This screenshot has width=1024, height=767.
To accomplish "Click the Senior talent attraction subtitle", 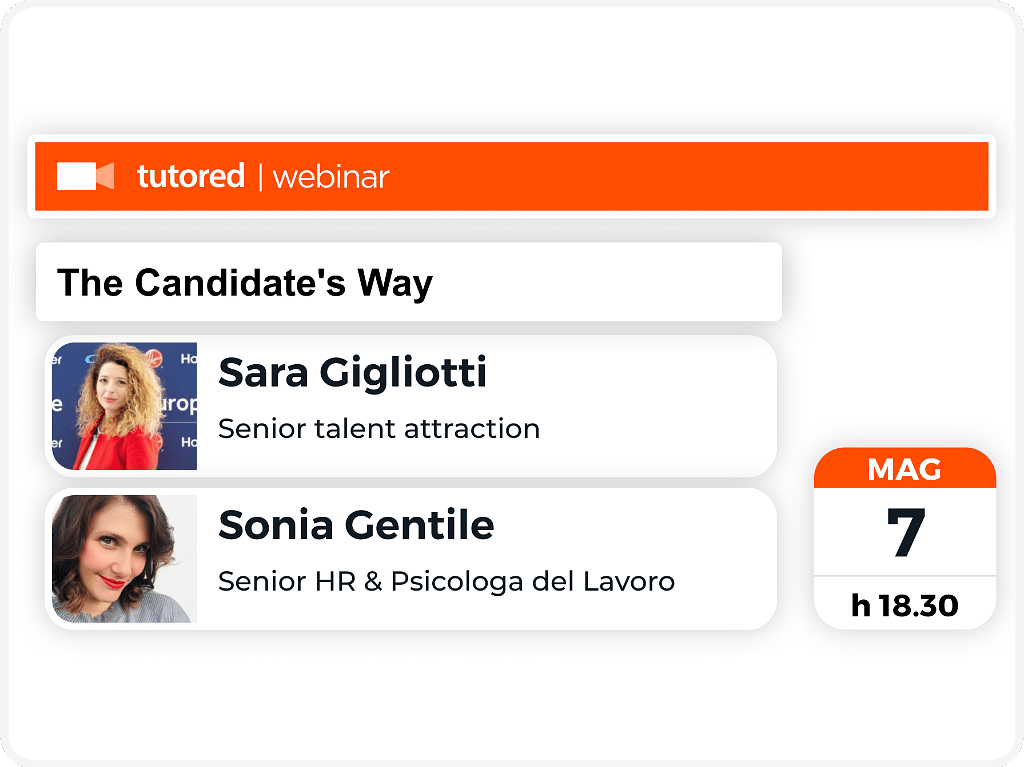I will (379, 429).
